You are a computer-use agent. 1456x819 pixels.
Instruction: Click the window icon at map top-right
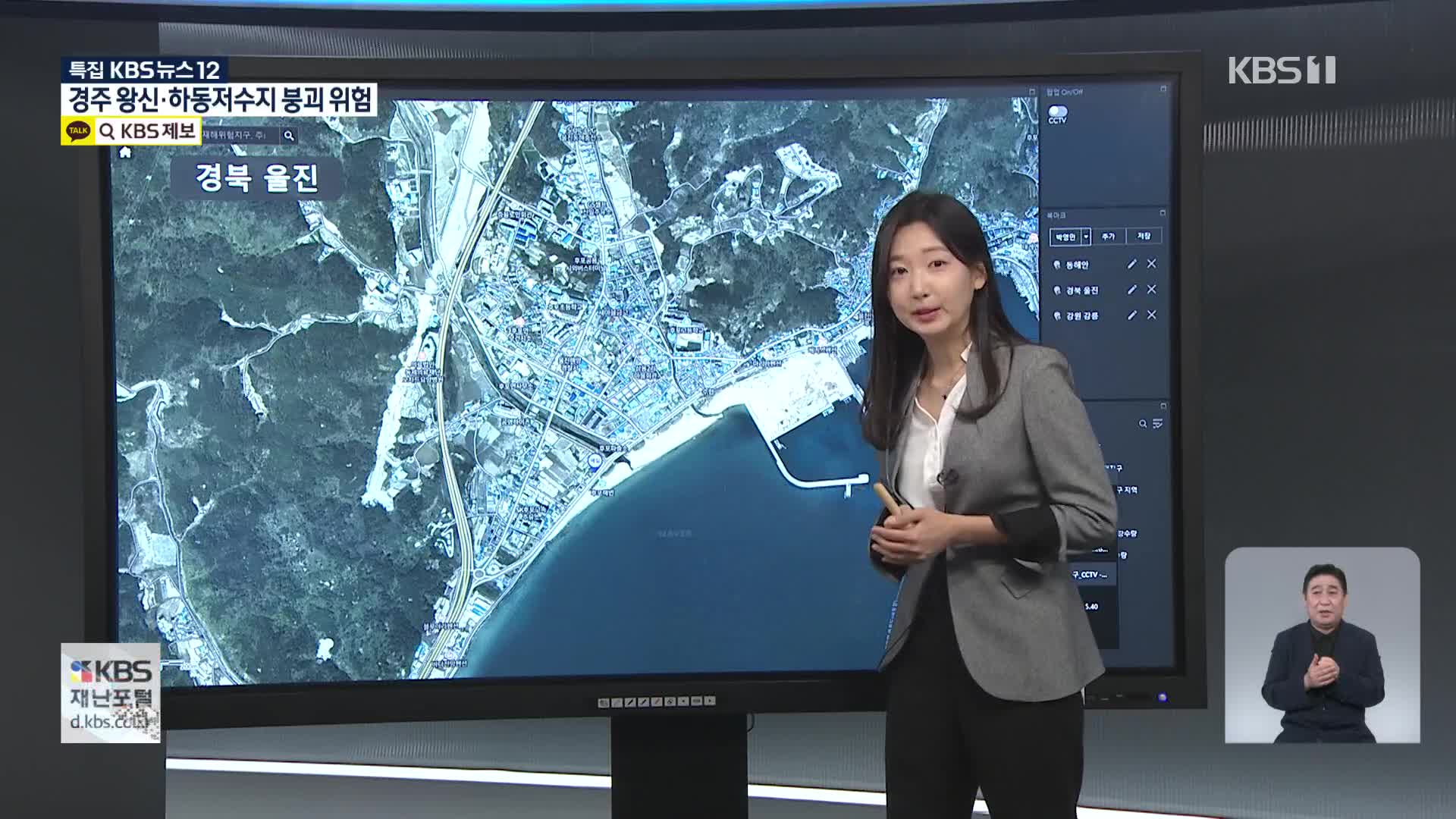click(x=1032, y=91)
